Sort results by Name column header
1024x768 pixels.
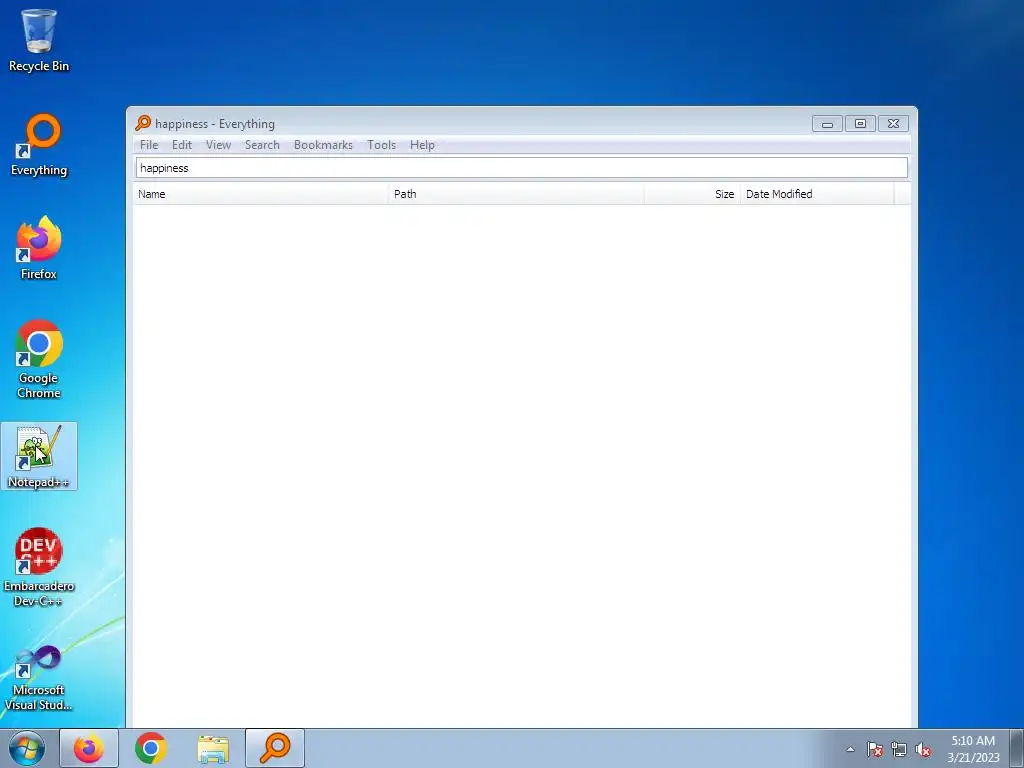(261, 194)
